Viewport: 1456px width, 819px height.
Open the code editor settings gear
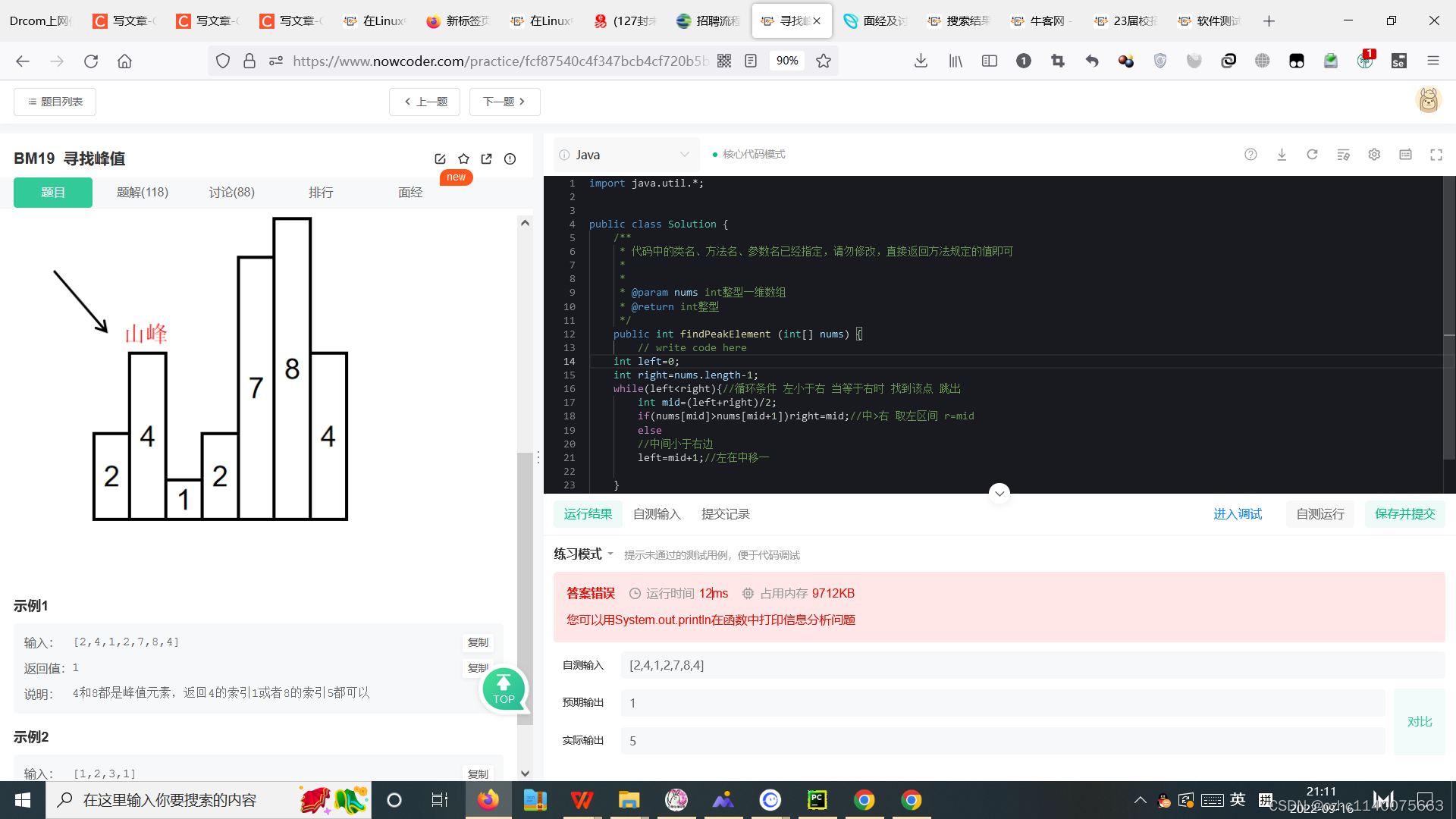pyautogui.click(x=1374, y=155)
